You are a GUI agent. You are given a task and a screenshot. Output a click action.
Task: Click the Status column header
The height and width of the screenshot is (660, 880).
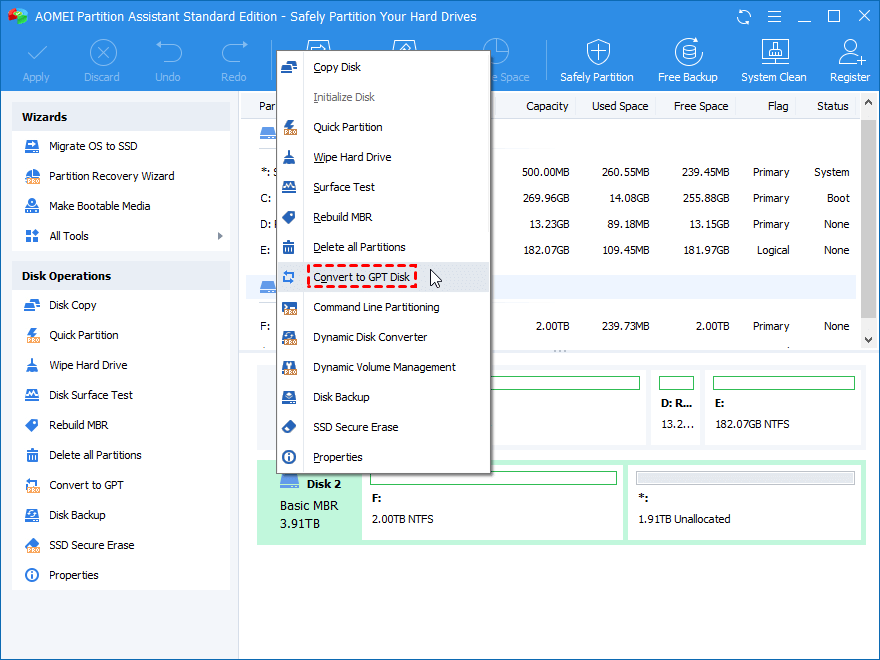[833, 106]
